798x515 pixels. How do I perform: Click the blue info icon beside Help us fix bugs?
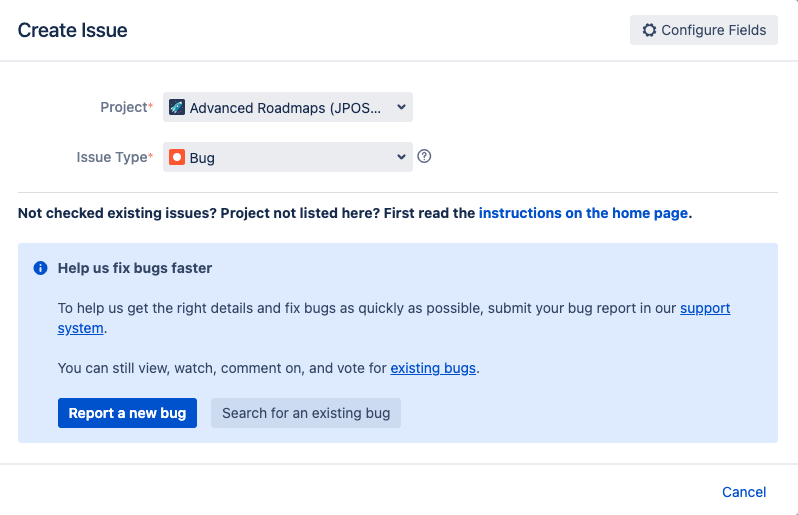[x=40, y=268]
